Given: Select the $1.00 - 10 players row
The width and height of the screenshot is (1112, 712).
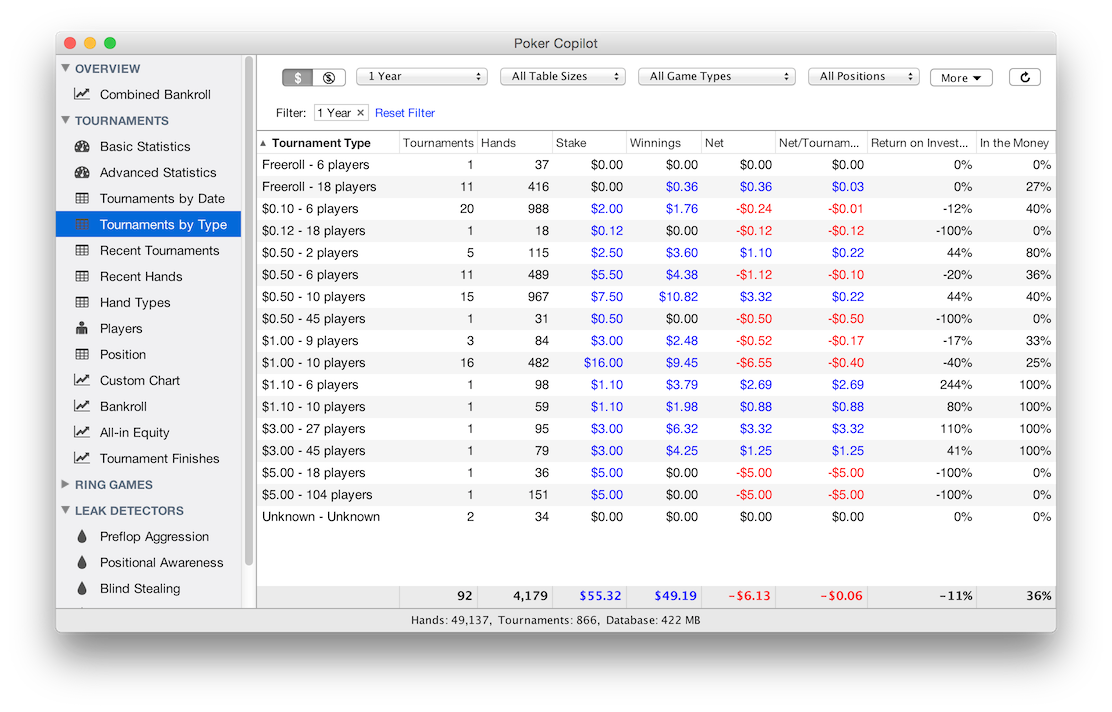Looking at the screenshot, I should click(x=656, y=362).
